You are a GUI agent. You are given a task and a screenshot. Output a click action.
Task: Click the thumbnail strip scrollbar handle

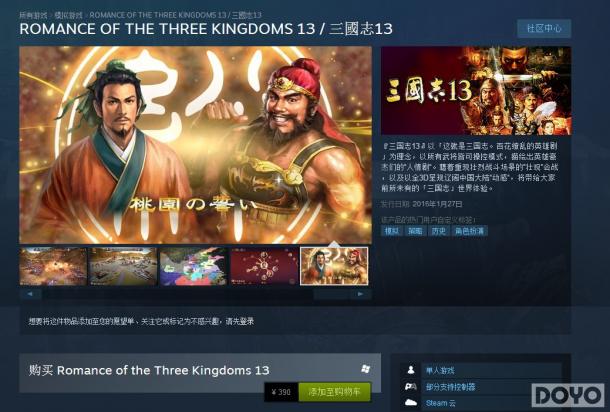click(x=331, y=294)
